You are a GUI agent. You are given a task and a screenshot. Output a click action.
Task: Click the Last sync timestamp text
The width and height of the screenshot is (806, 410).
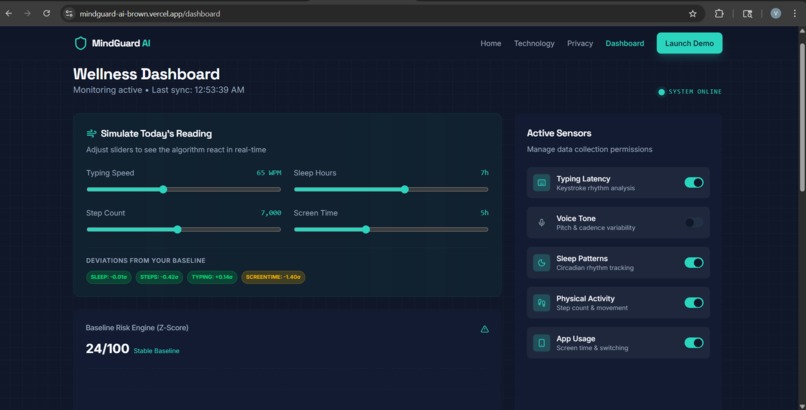tap(198, 90)
